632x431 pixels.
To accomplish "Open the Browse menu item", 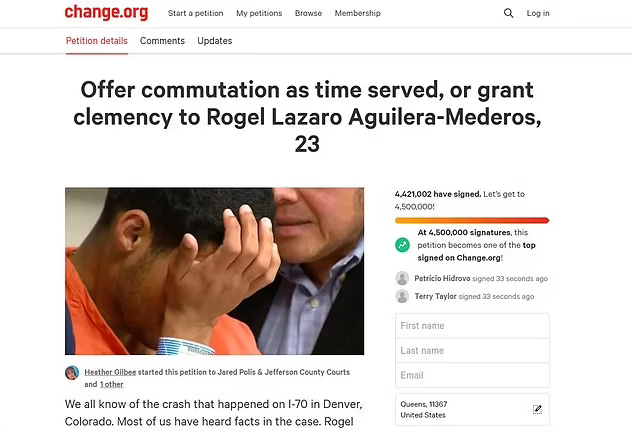I will pos(308,13).
